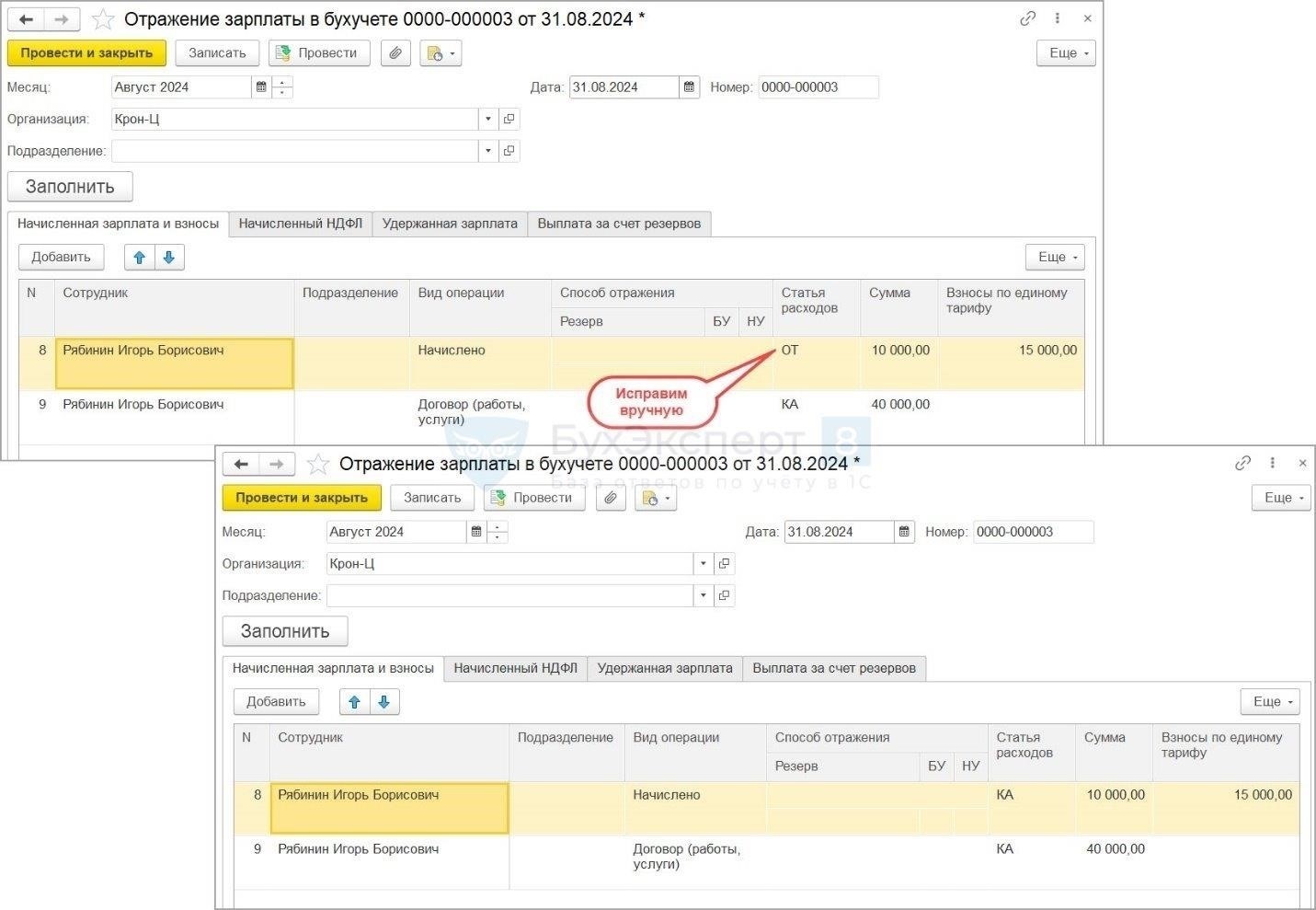Click Записать in bottom window
Screen dimensions: 1316x910
pyautogui.click(x=432, y=498)
